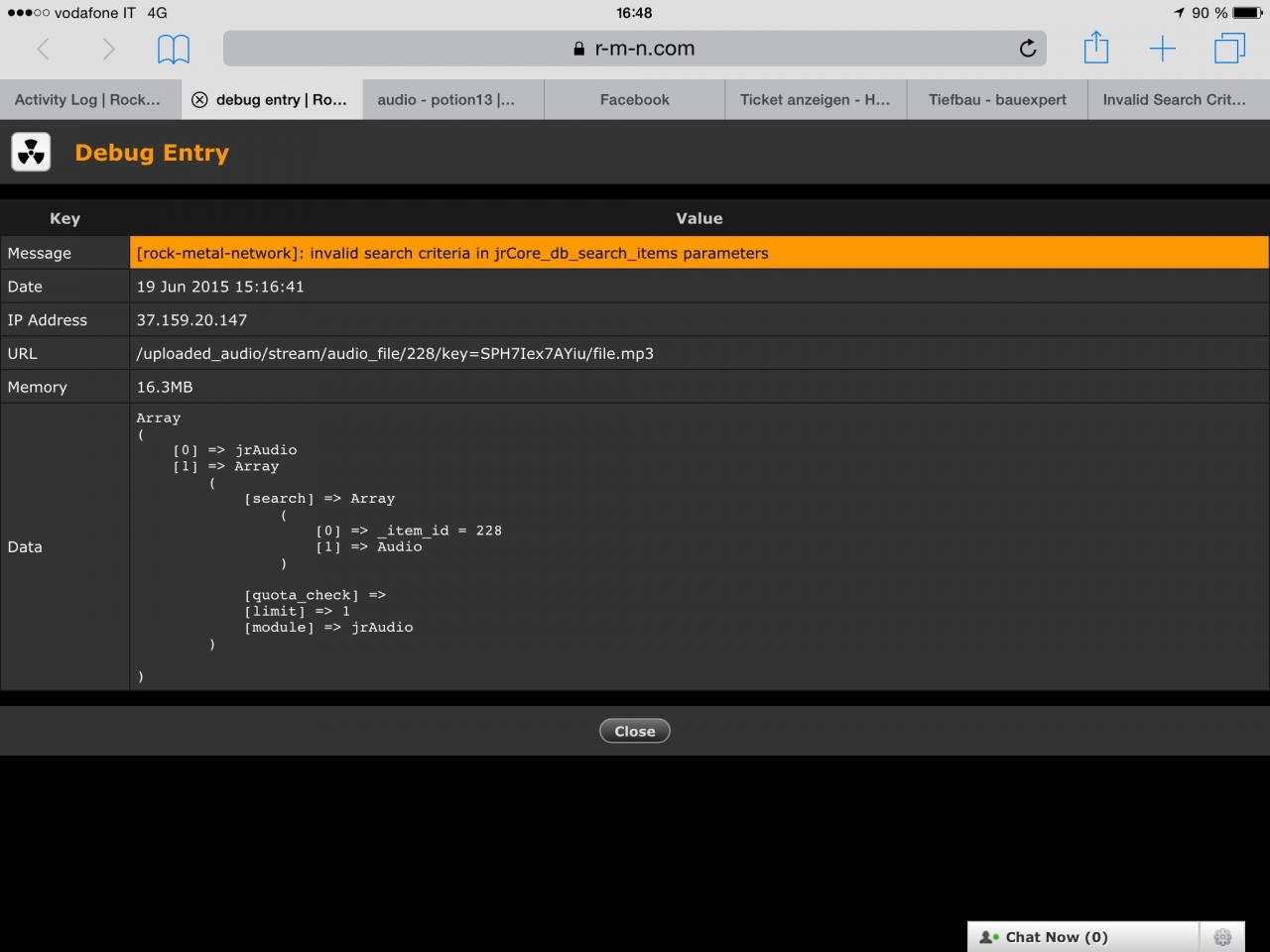
Task: Open the share sheet icon
Action: point(1095,47)
